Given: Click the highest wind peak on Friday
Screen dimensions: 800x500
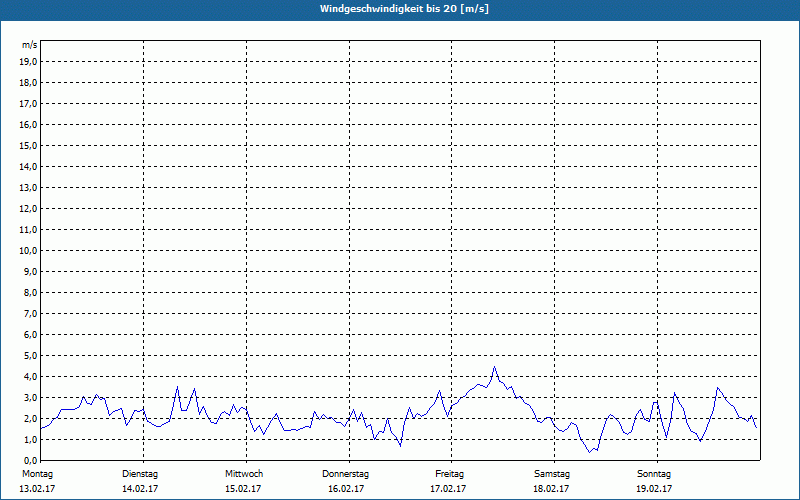Looking at the screenshot, I should pyautogui.click(x=494, y=367).
